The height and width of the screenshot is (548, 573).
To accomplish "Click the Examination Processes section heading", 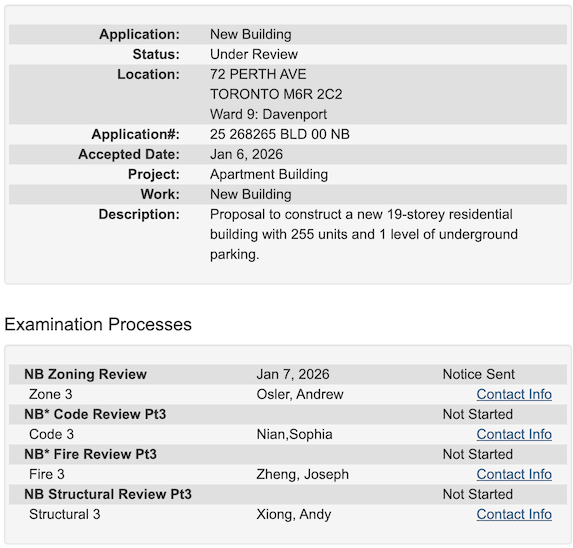I will tap(98, 324).
